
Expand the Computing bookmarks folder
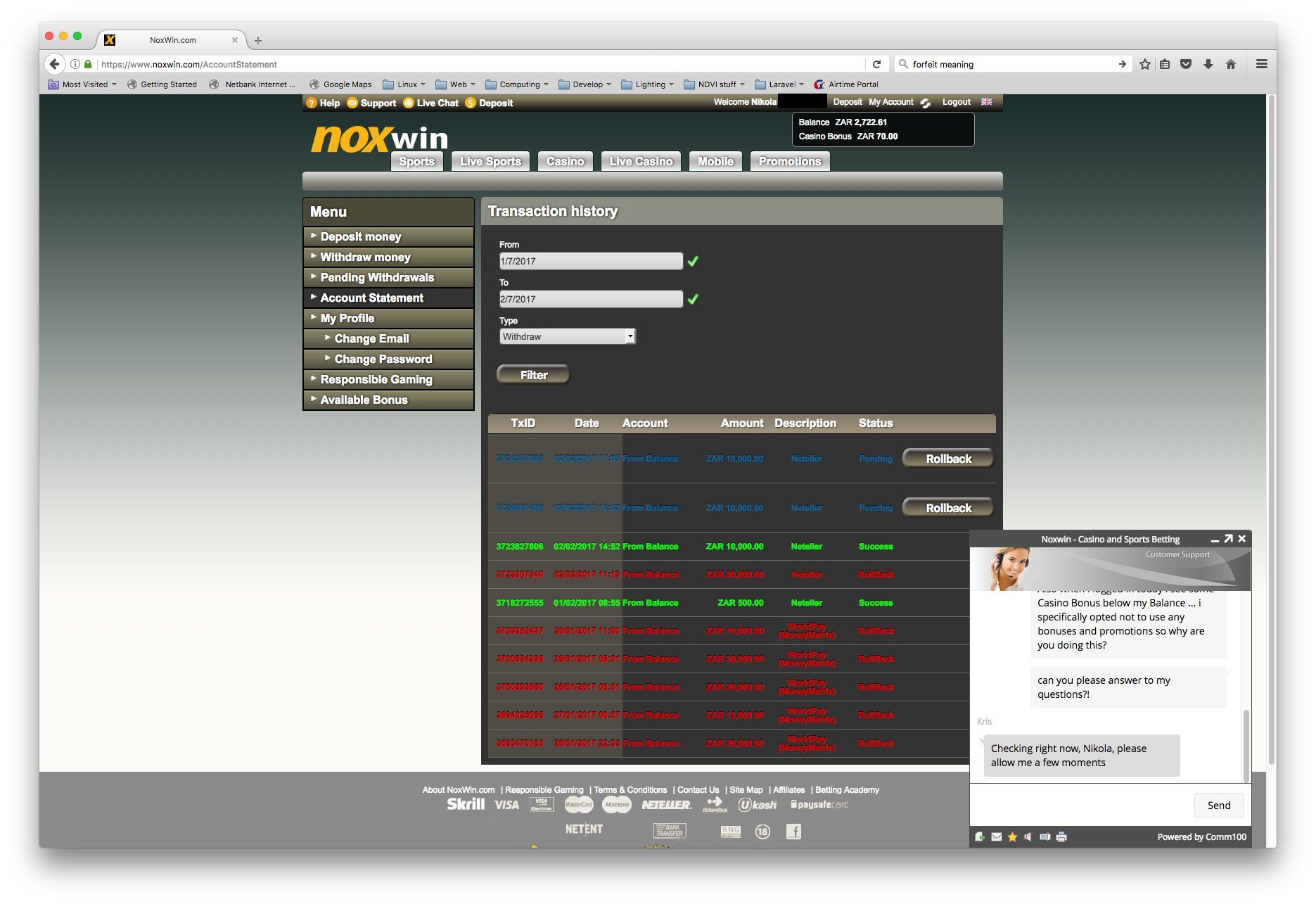(517, 84)
